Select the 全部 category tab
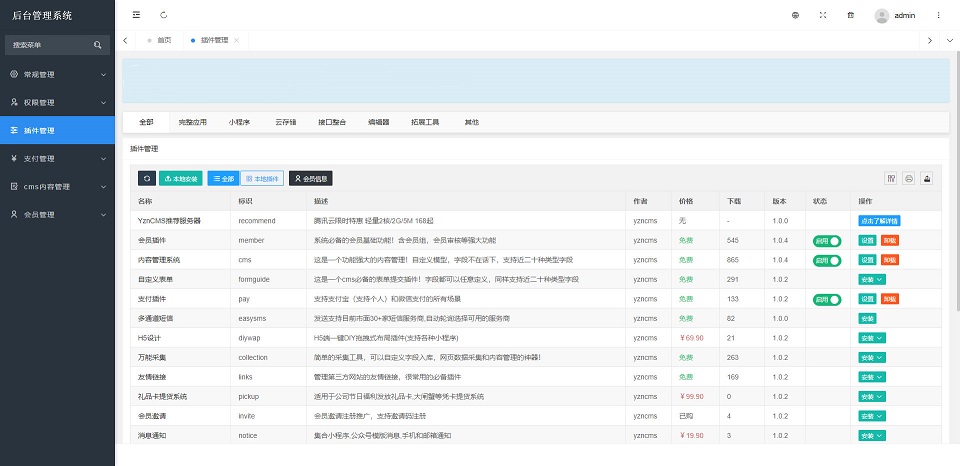The image size is (960, 466). click(x=146, y=122)
